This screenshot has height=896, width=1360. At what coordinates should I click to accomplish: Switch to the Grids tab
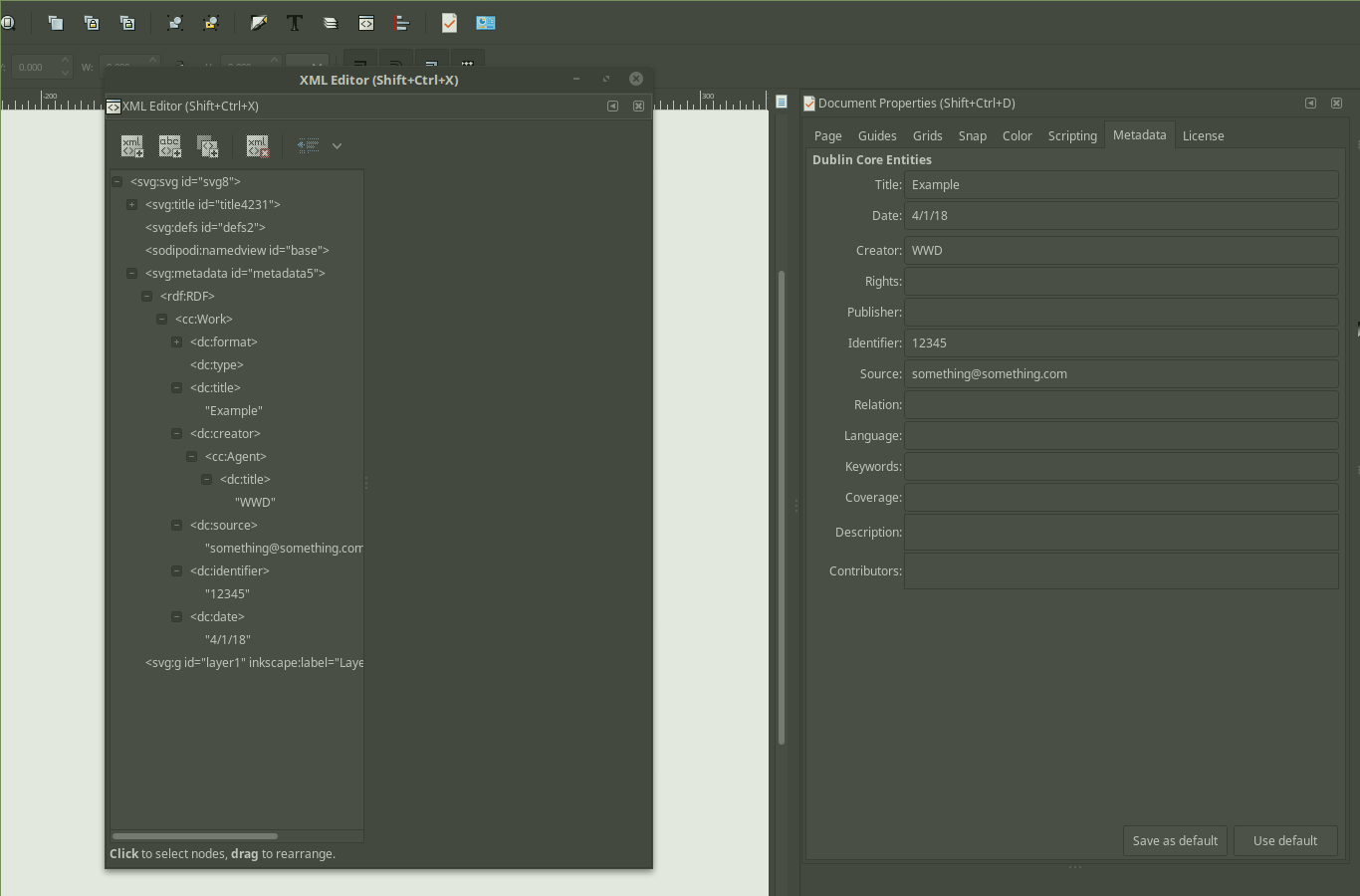point(927,135)
